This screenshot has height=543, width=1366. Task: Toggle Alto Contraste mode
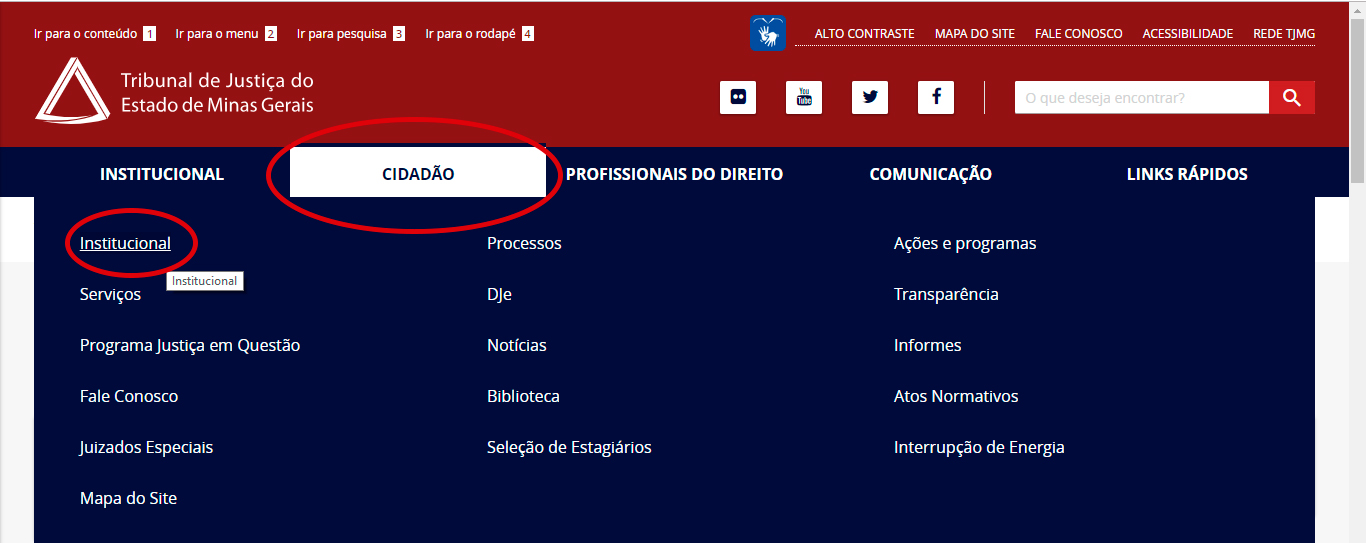pos(864,34)
